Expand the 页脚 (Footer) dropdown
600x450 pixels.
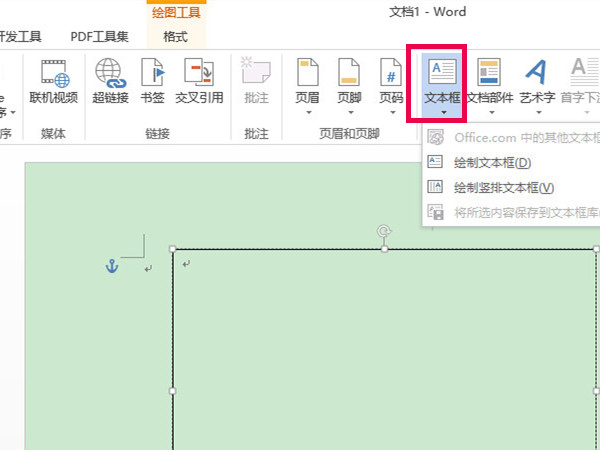click(x=349, y=113)
